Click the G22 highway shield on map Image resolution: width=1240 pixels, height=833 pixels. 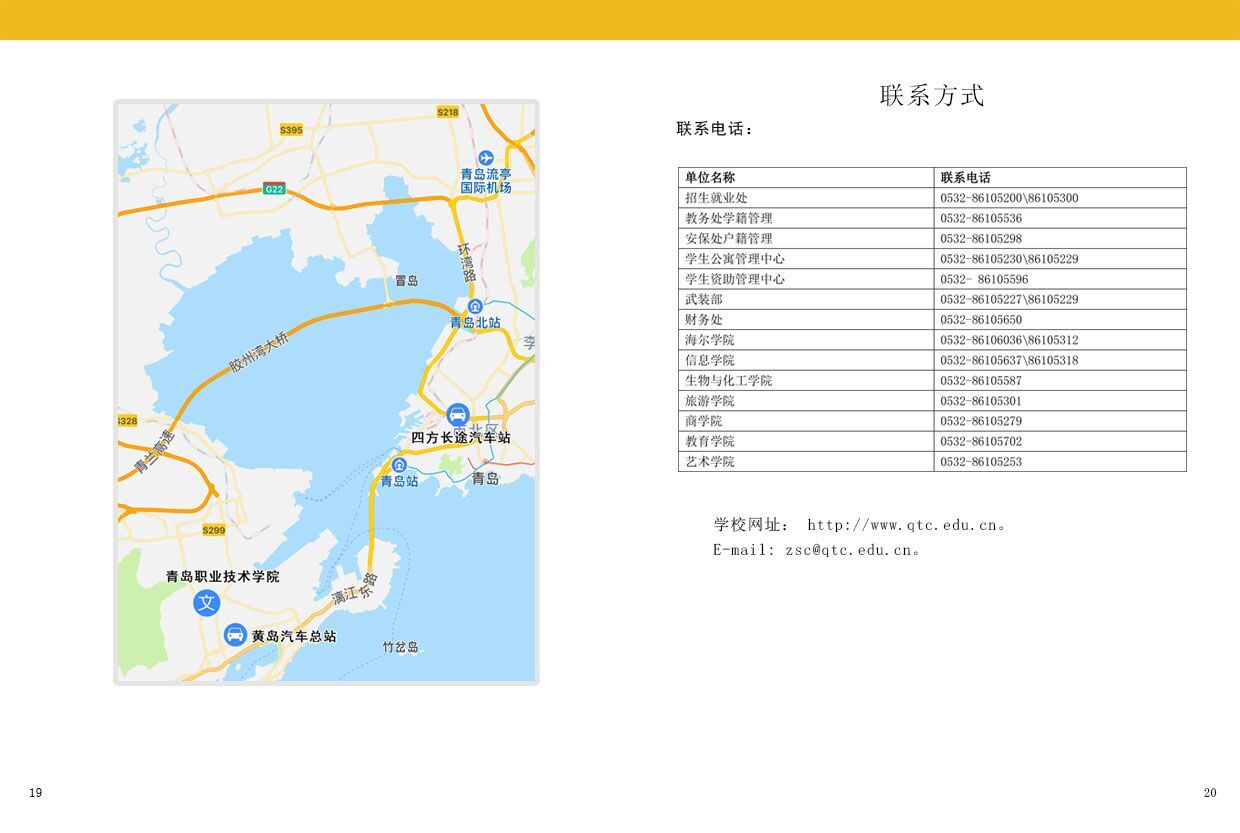click(274, 189)
